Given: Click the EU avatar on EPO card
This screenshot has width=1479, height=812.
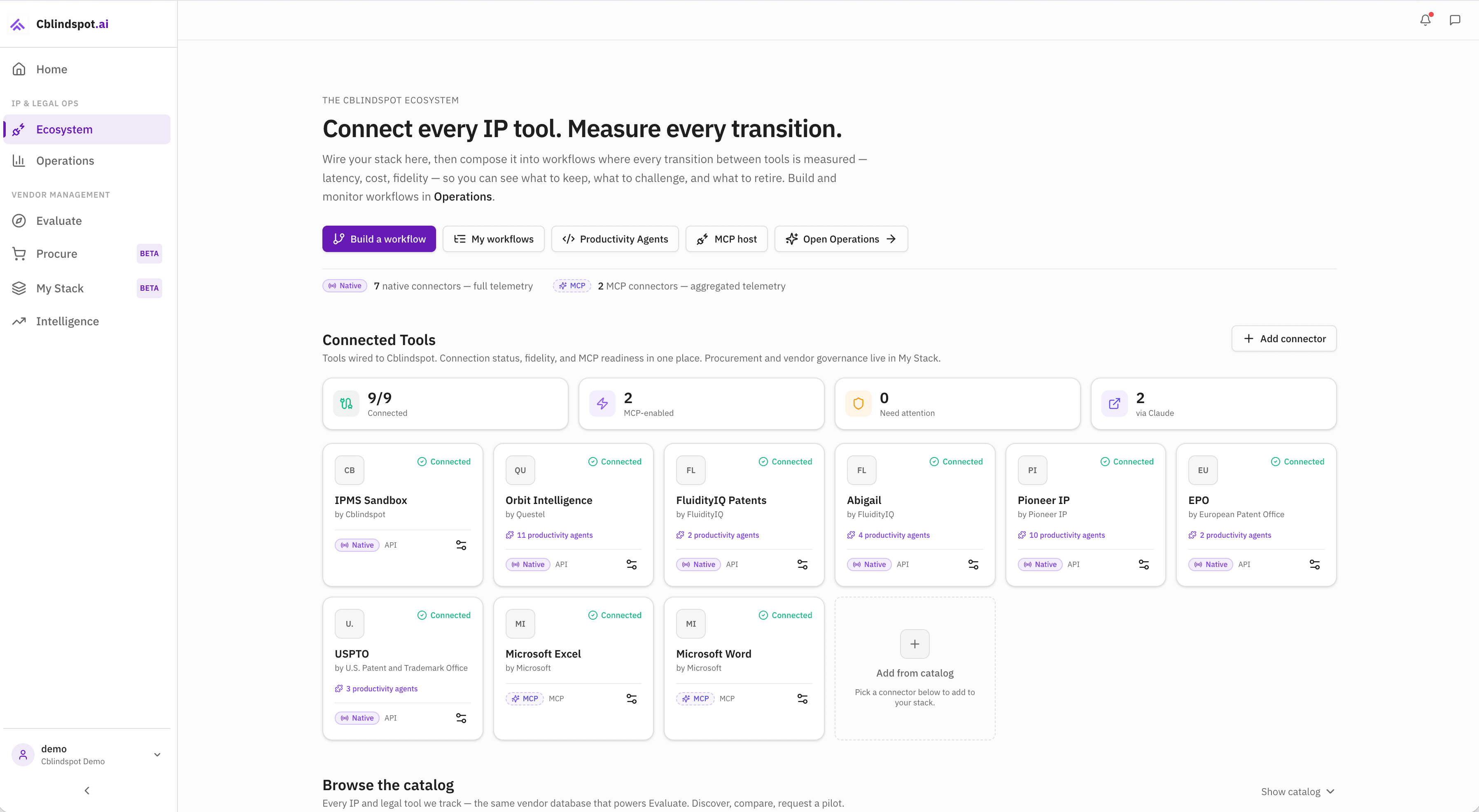Looking at the screenshot, I should pyautogui.click(x=1203, y=470).
